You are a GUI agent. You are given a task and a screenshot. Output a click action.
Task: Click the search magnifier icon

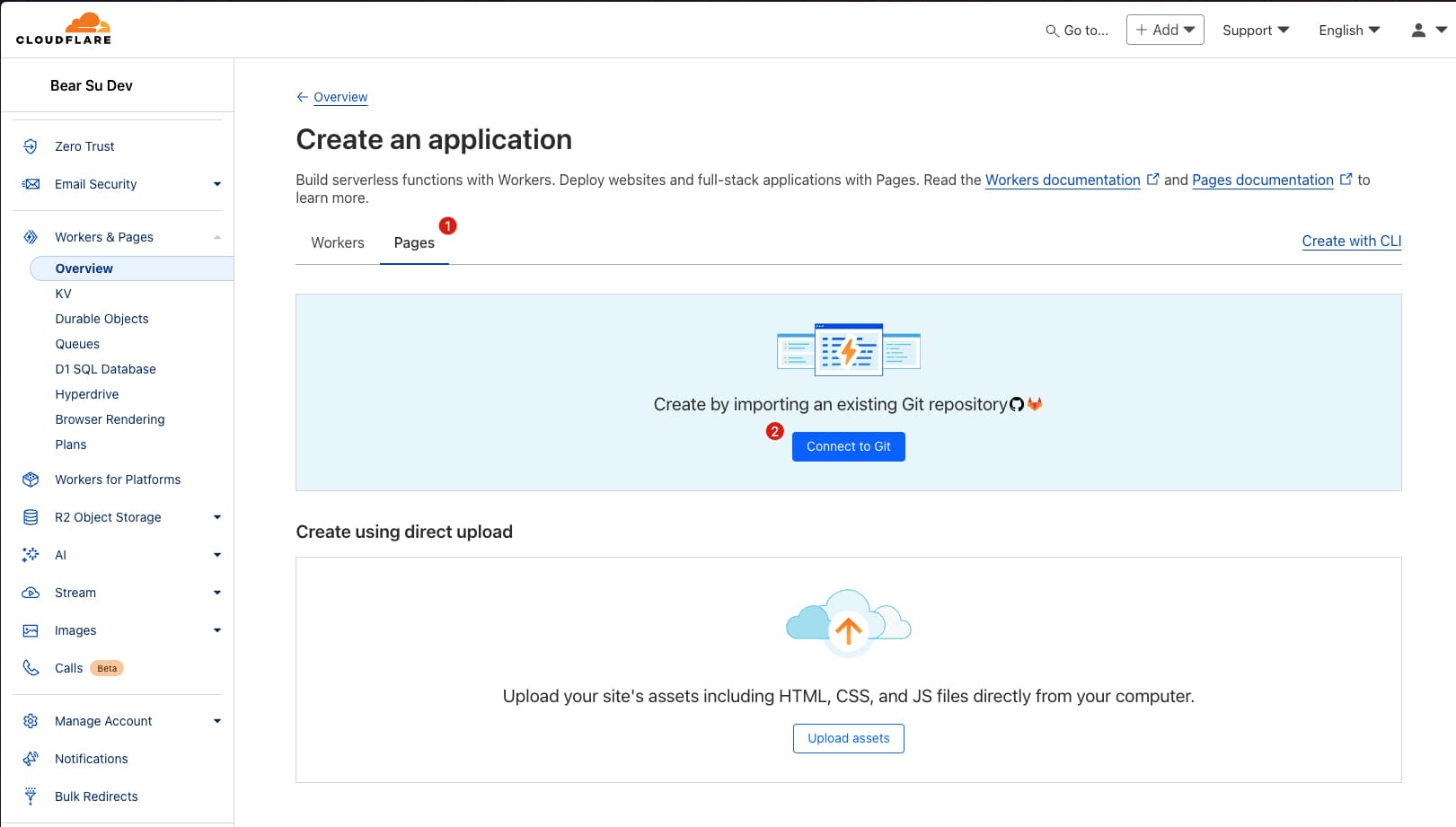pos(1052,31)
